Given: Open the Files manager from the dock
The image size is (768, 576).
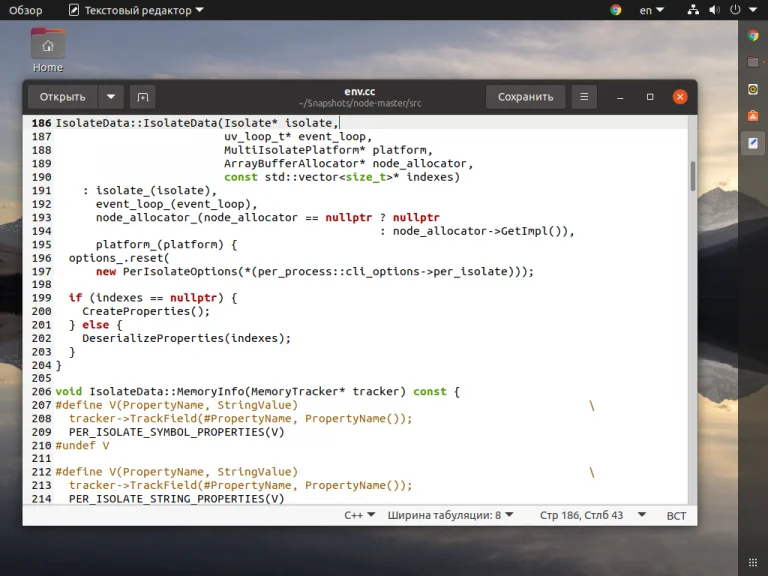Looking at the screenshot, I should [x=753, y=62].
